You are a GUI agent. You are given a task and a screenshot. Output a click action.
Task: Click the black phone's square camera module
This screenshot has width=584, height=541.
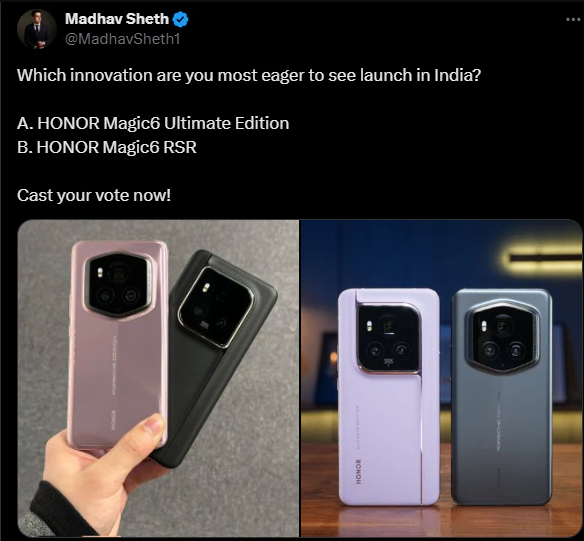pyautogui.click(x=215, y=307)
